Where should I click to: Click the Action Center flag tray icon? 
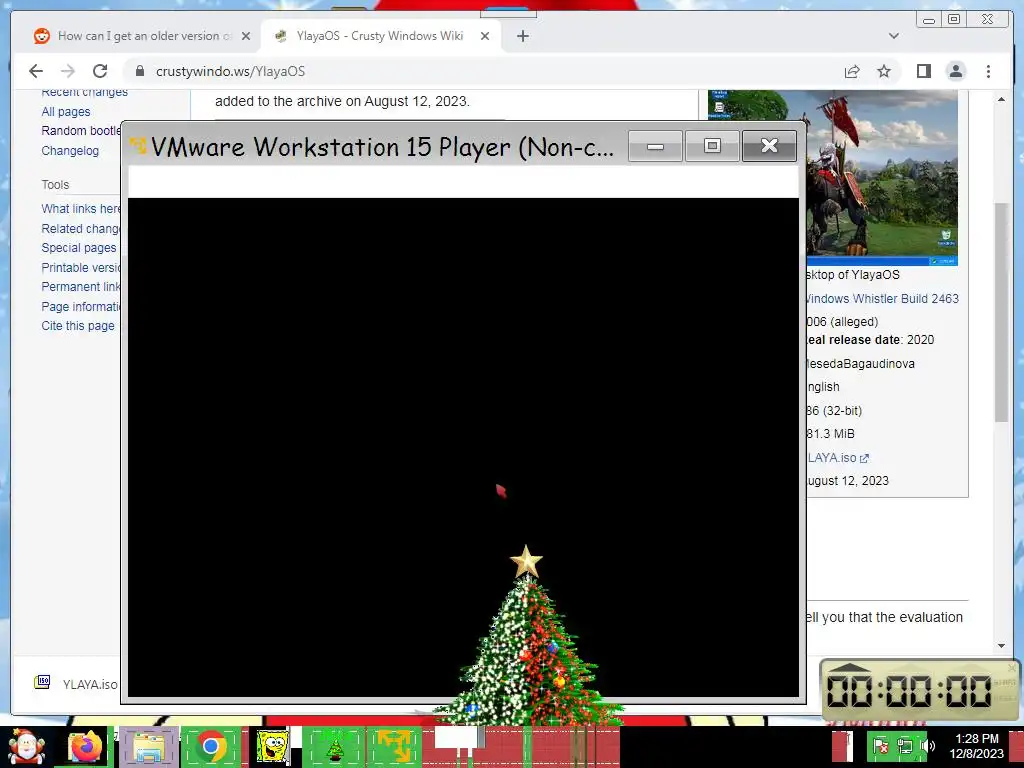point(880,746)
